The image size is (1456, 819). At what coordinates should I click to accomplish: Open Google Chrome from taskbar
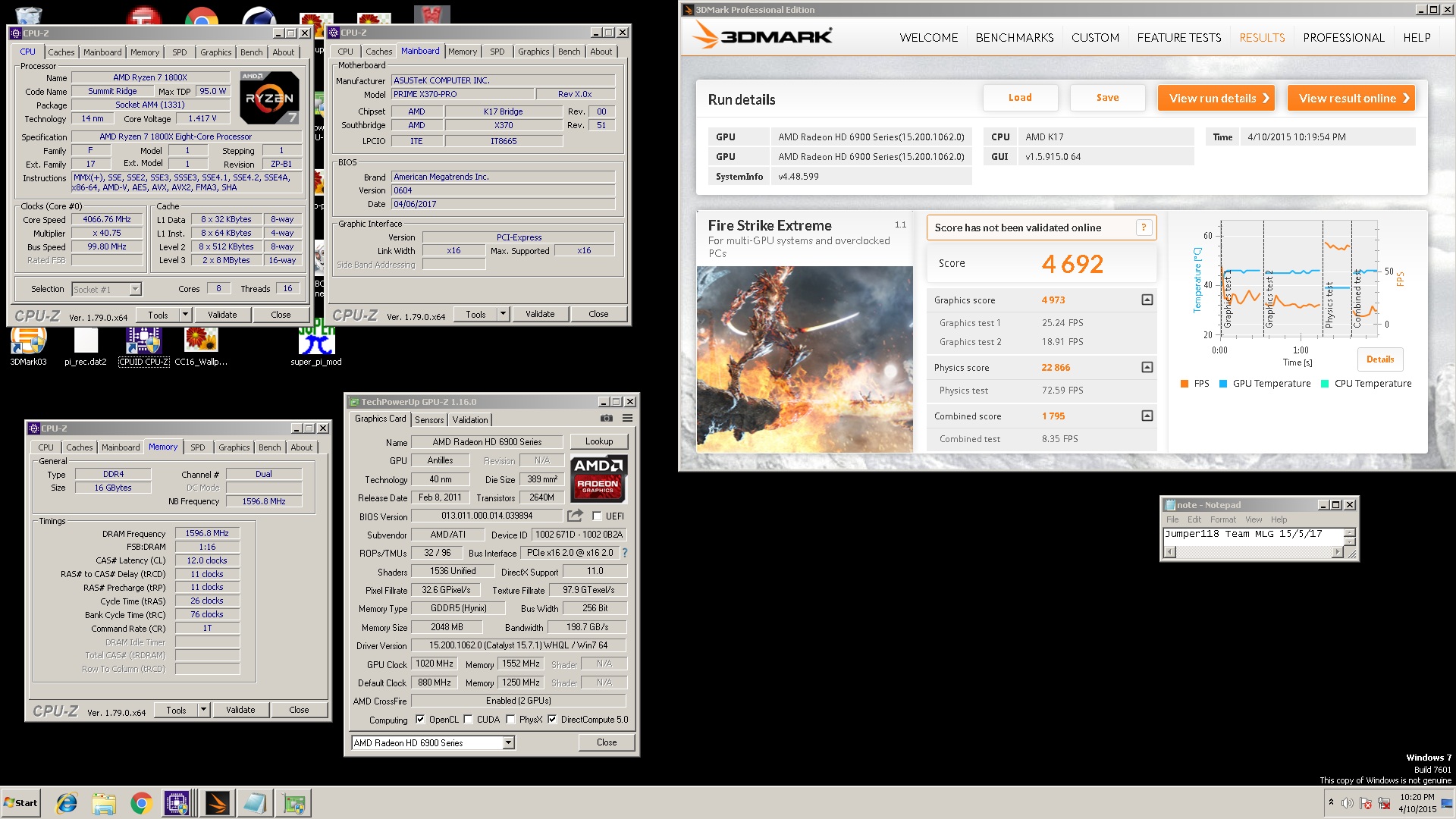coord(141,803)
